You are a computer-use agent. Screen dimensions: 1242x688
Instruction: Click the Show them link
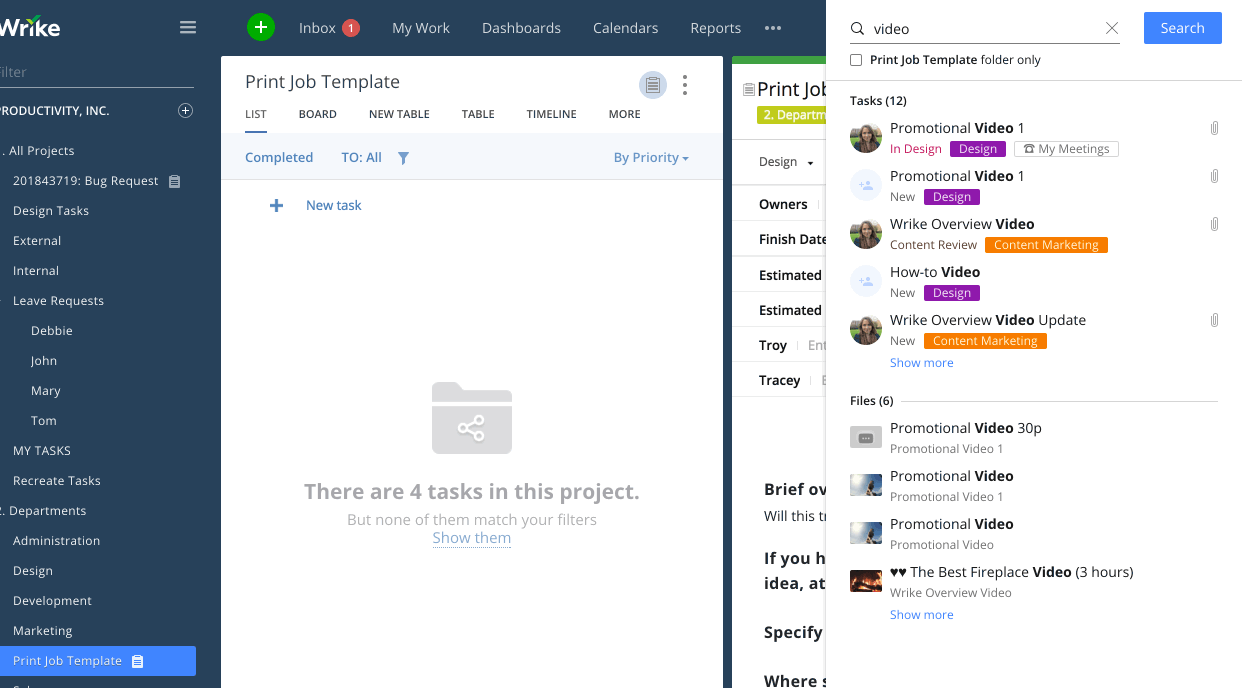pyautogui.click(x=472, y=538)
